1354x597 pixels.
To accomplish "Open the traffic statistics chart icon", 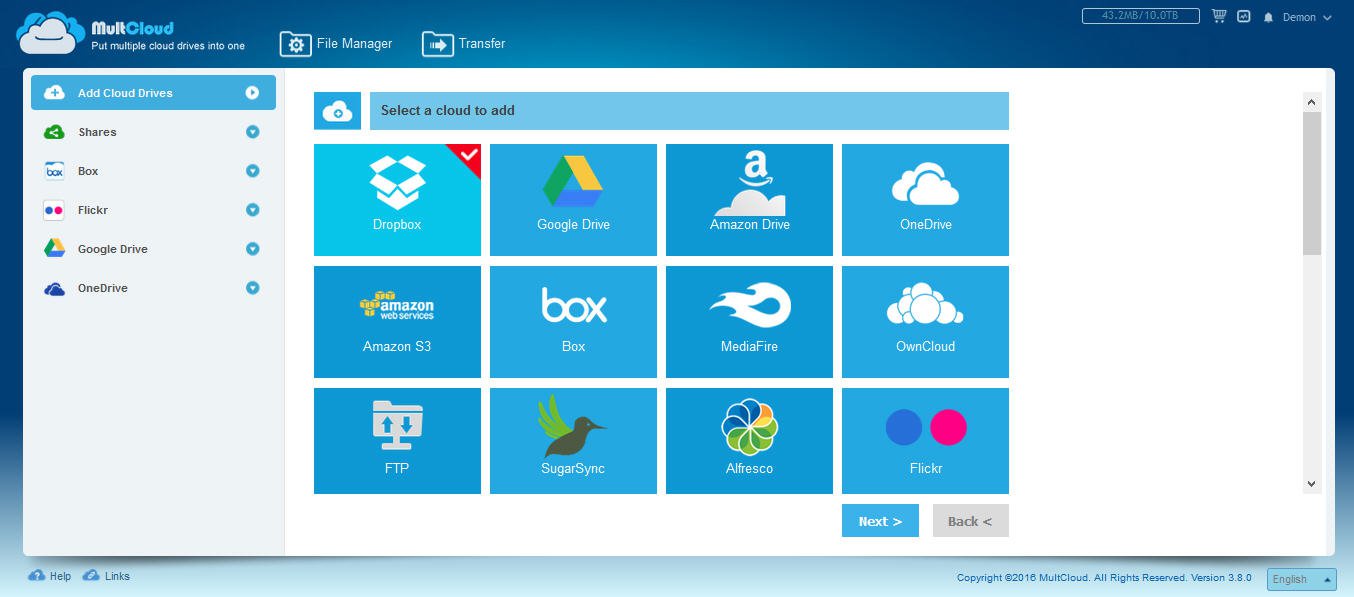I will [x=1244, y=17].
